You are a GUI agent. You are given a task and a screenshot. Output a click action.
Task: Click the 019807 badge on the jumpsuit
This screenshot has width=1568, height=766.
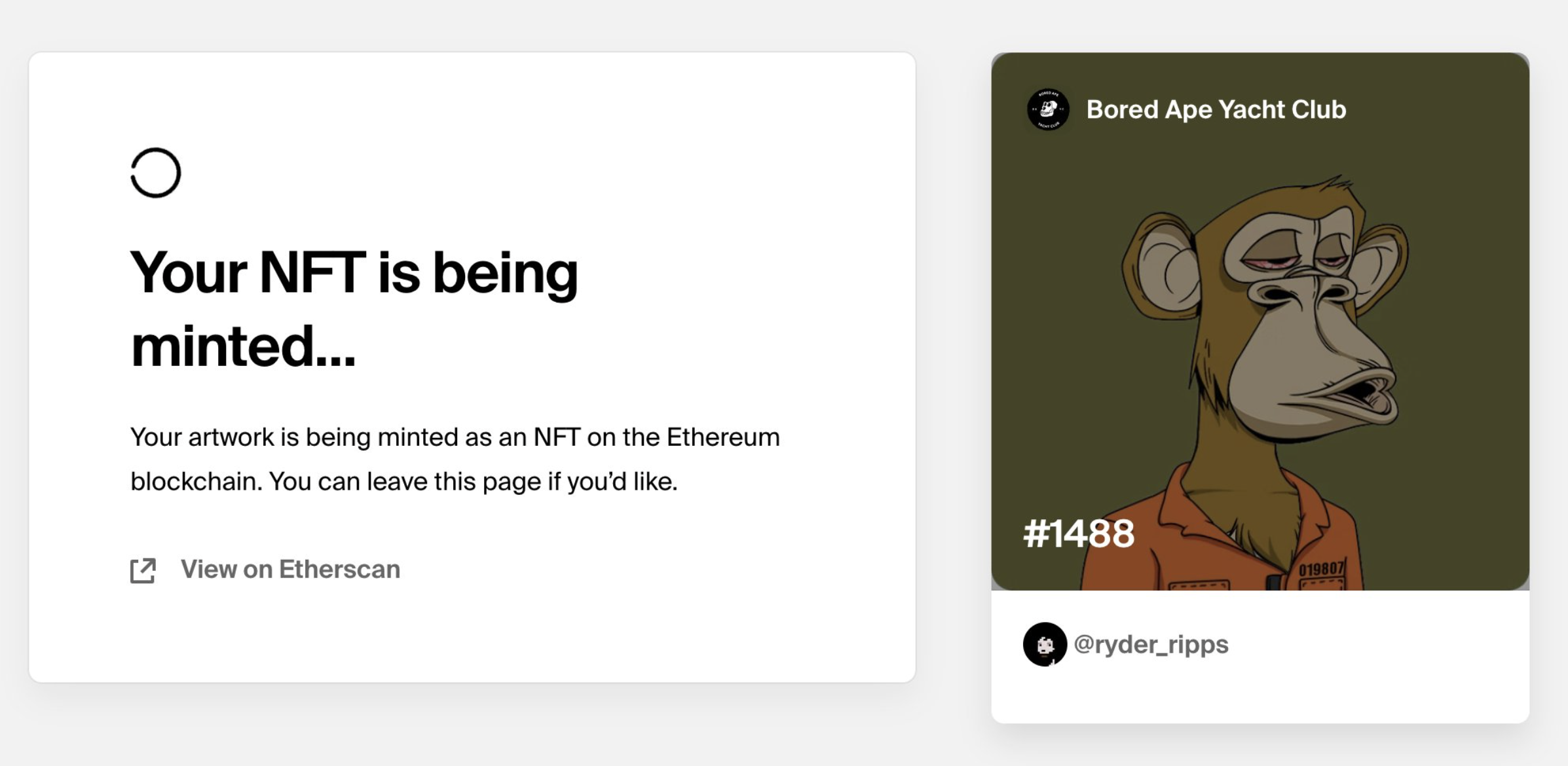pyautogui.click(x=1321, y=569)
